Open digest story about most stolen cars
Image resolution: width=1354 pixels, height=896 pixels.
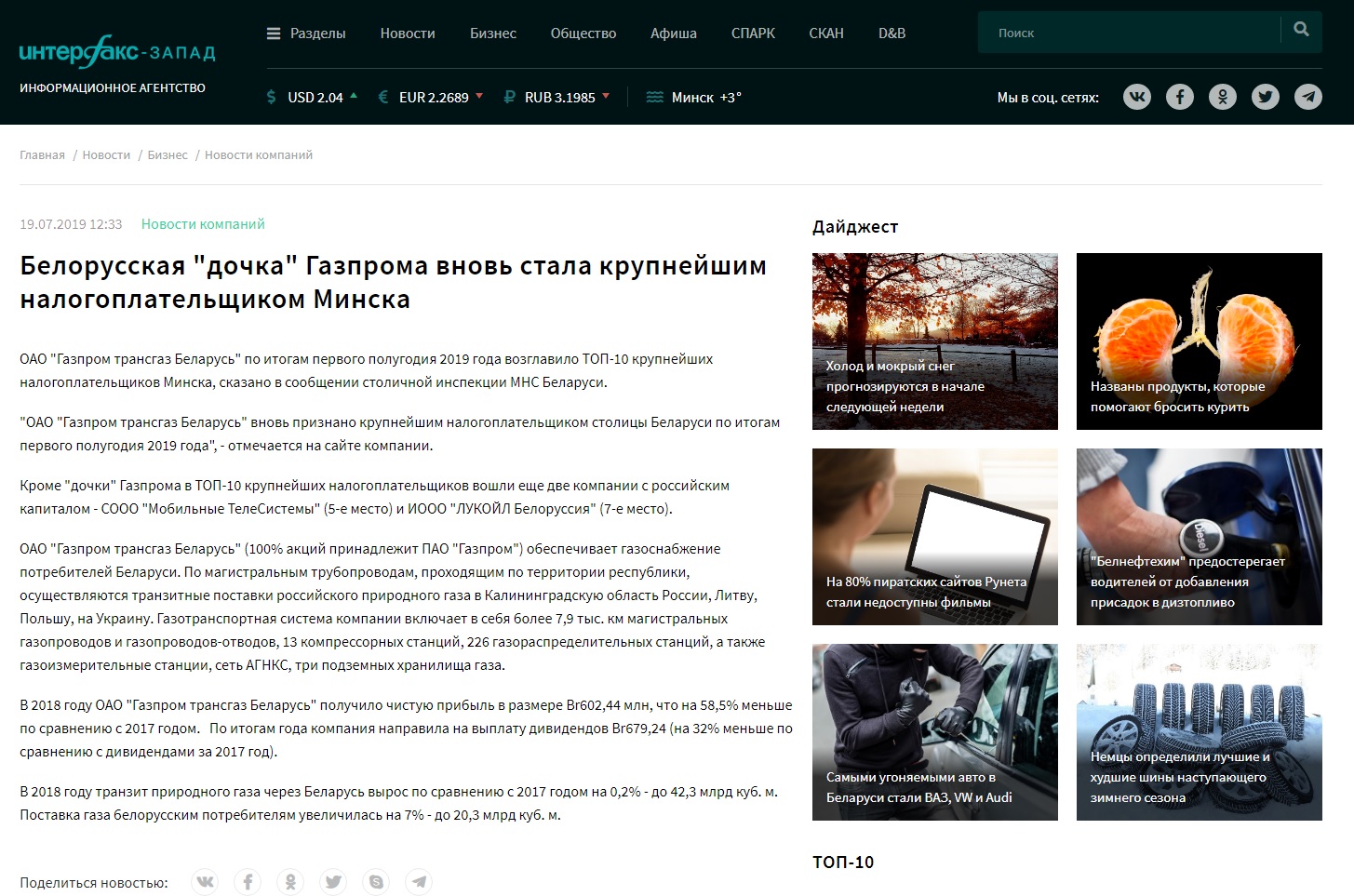935,732
